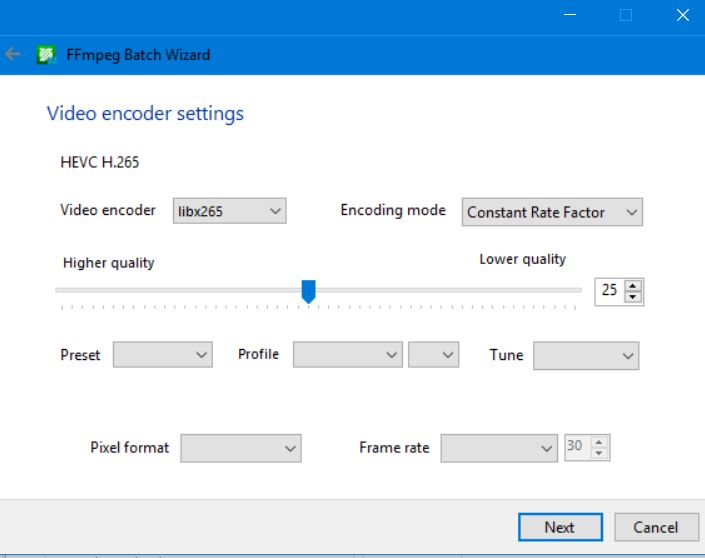Click the back arrow in wizard header
This screenshot has width=705, height=558.
click(13, 54)
